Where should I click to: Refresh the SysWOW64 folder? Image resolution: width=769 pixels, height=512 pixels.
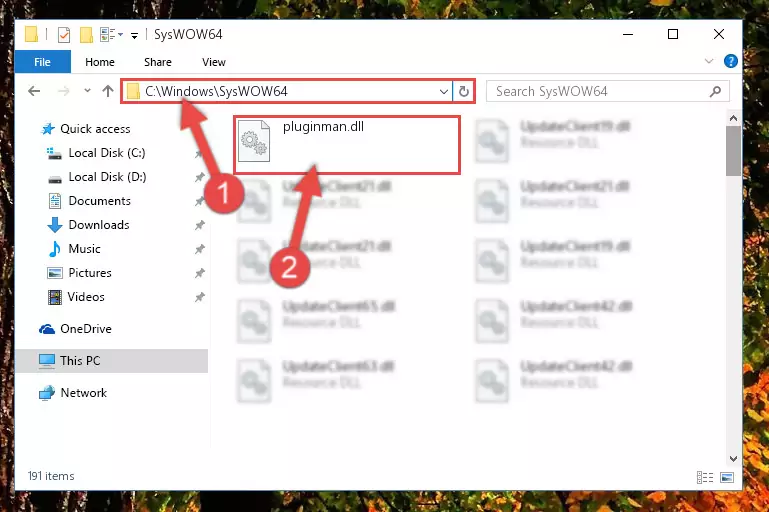(463, 91)
